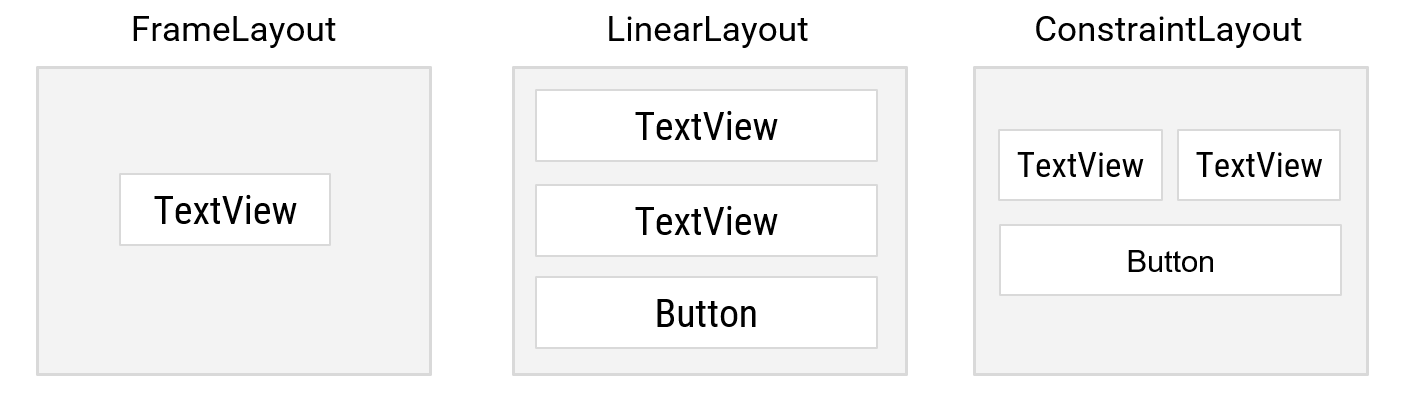Tap the bottom box in the LinearLayout stack

point(706,313)
